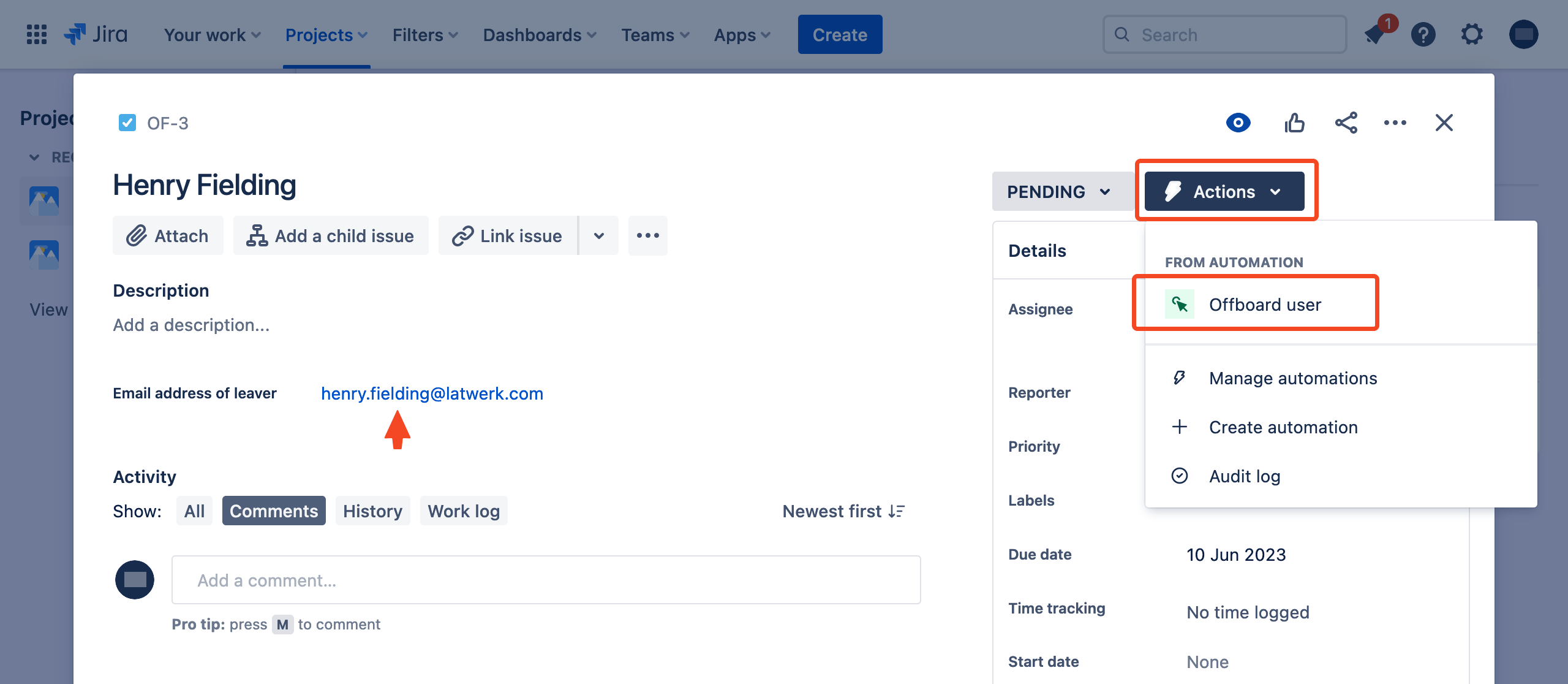Click the OF-3 issue key link

(167, 123)
